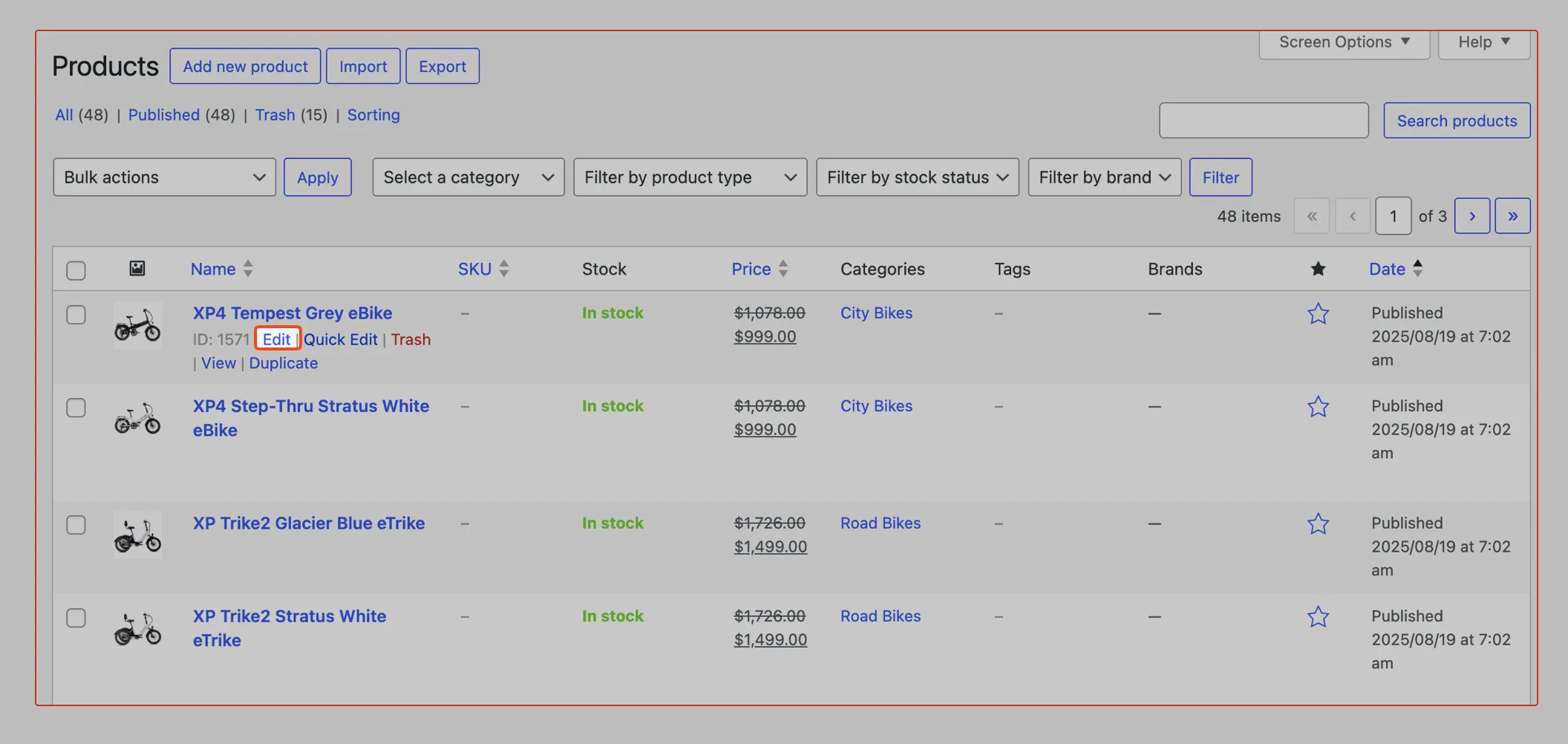Open XP4 Step-Thru Stratus White thumbnail
This screenshot has height=744, width=1568.
pyautogui.click(x=137, y=418)
